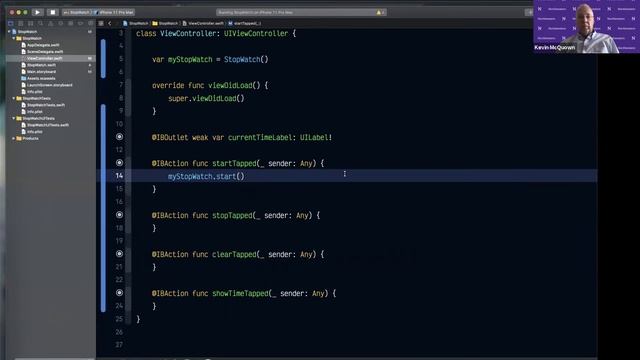Select the StopWatch project root in navigator

point(27,31)
